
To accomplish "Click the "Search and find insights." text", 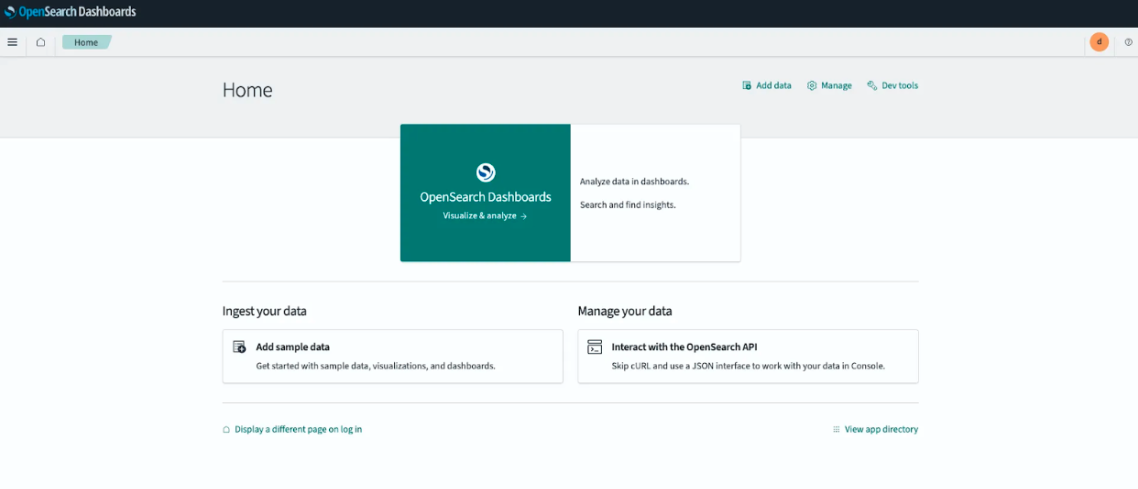I will (x=628, y=205).
